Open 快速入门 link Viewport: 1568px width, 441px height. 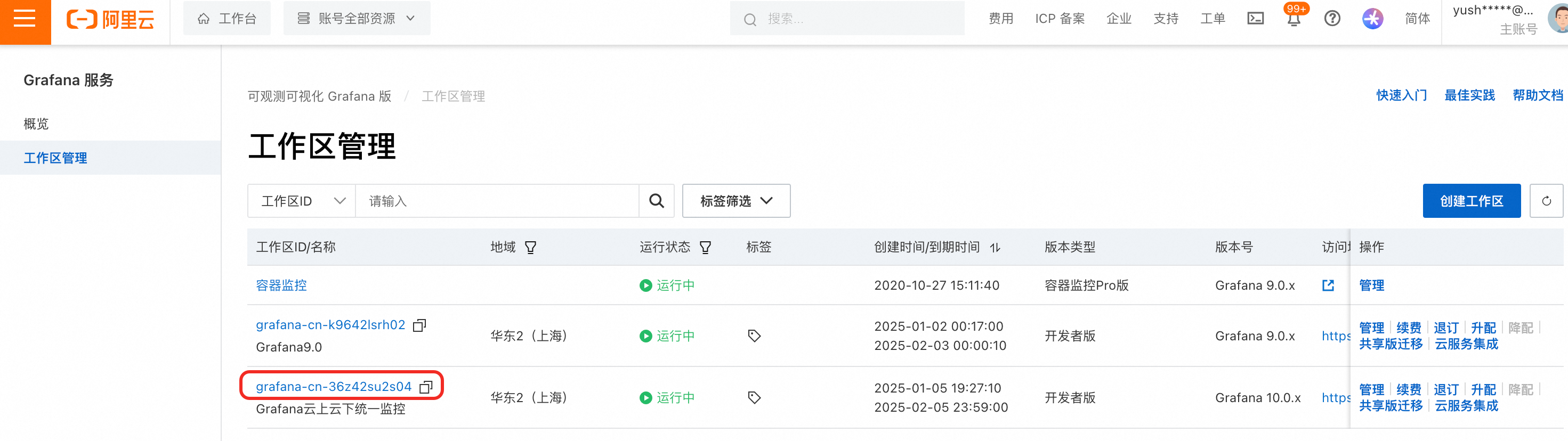[1401, 95]
